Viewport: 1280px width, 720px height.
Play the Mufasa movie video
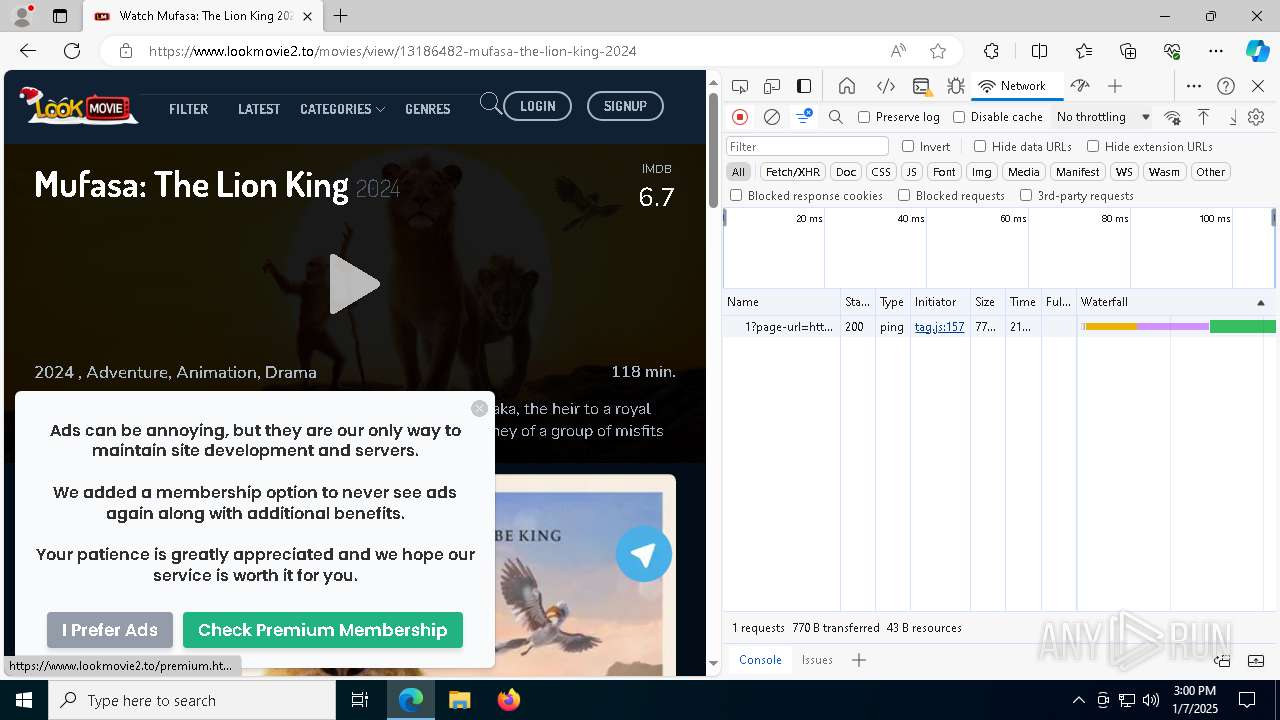pyautogui.click(x=354, y=284)
